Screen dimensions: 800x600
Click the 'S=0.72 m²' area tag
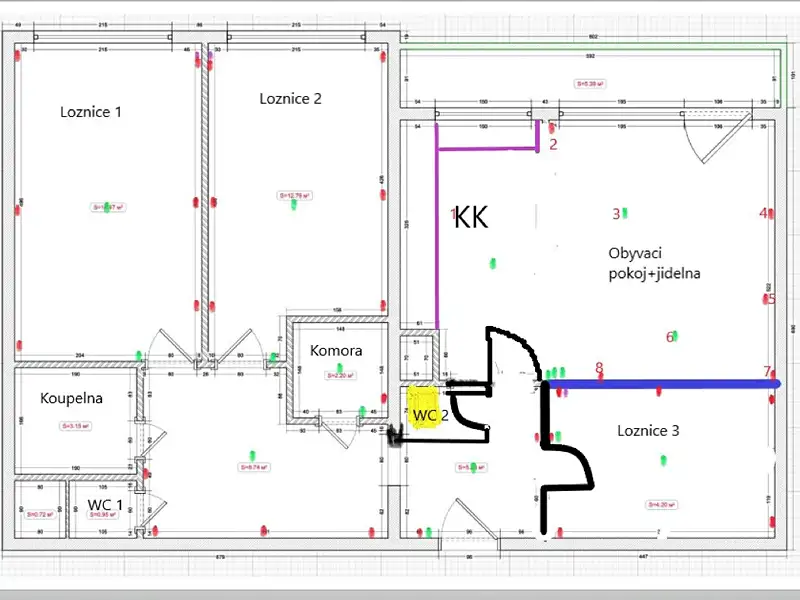(x=40, y=514)
